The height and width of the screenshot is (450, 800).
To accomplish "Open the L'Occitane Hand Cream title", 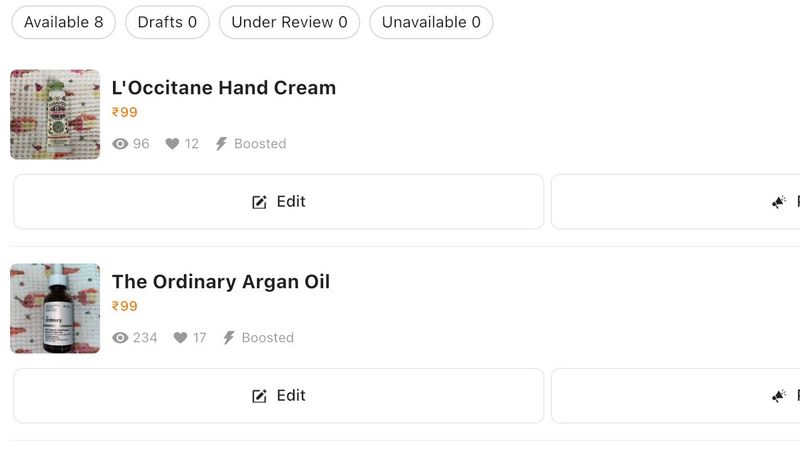I will [224, 88].
